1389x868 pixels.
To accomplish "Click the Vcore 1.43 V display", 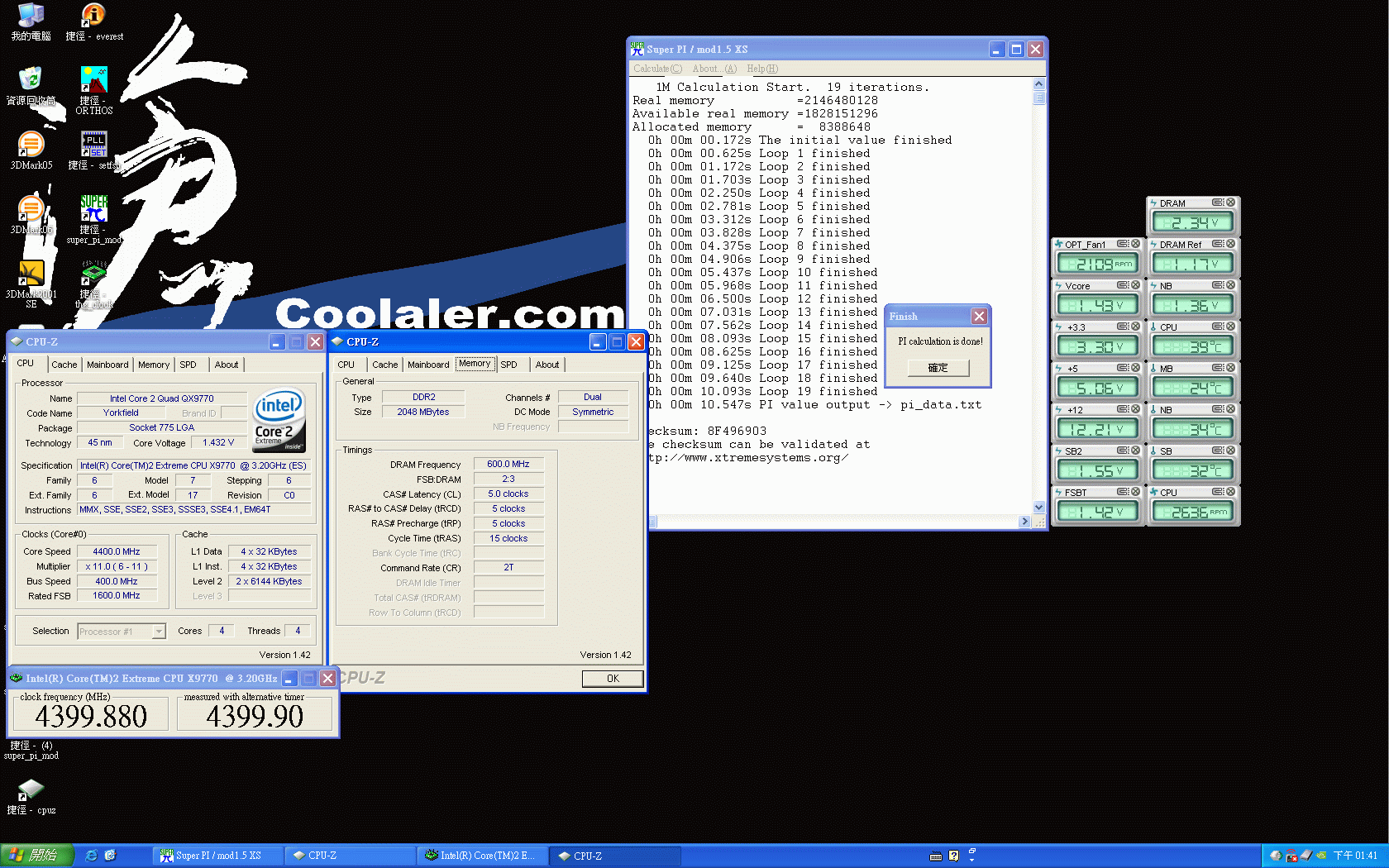I will (x=1097, y=306).
